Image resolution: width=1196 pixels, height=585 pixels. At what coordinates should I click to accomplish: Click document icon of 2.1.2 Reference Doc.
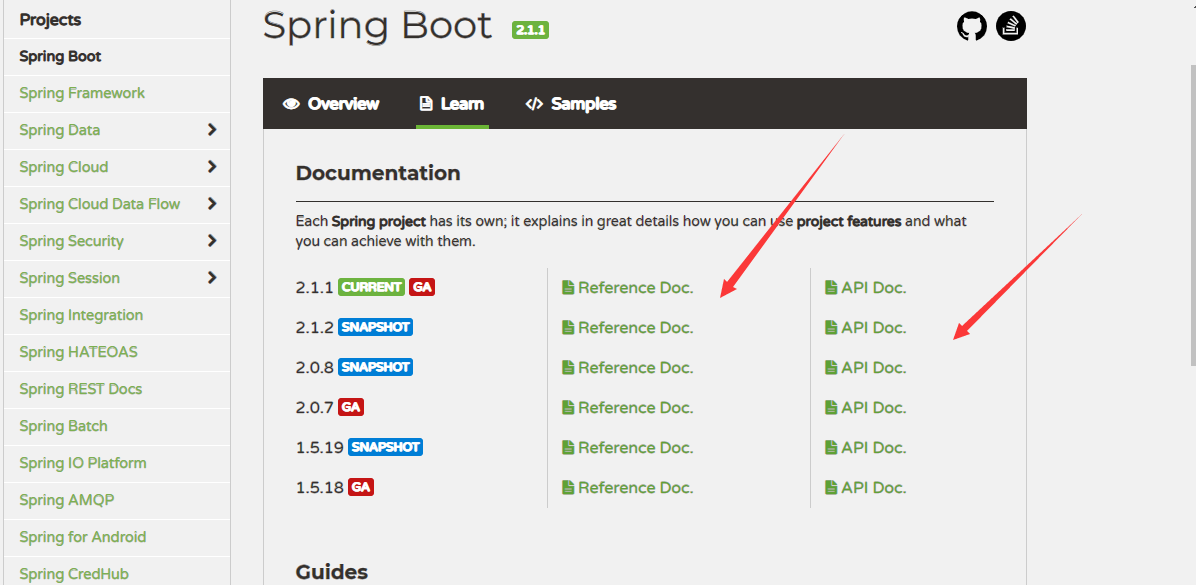567,327
